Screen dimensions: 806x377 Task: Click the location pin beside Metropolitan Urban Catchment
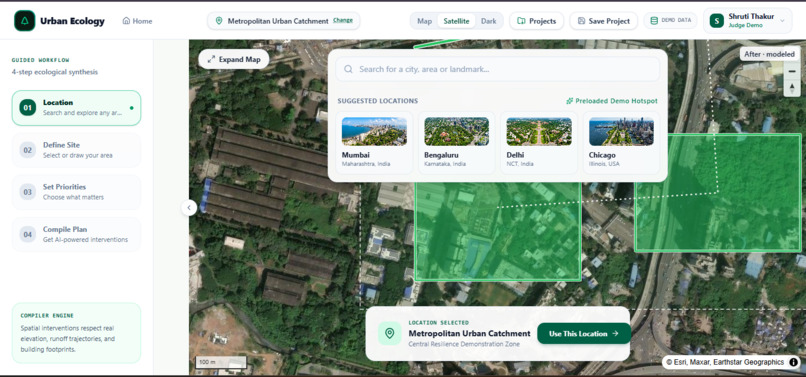pos(219,21)
